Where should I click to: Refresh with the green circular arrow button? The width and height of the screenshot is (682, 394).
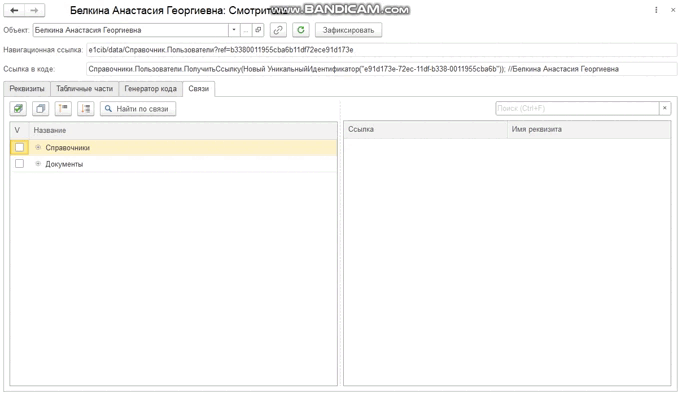coord(301,30)
